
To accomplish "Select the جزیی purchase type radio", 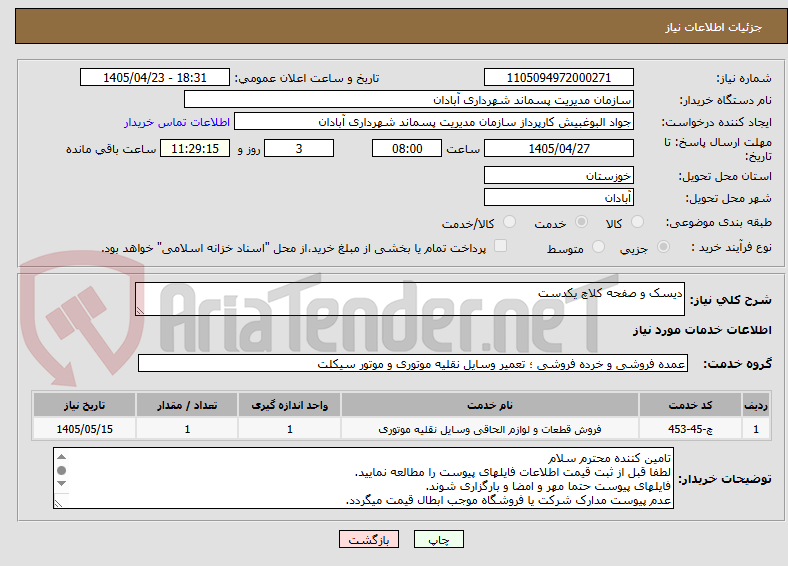I will (663, 246).
